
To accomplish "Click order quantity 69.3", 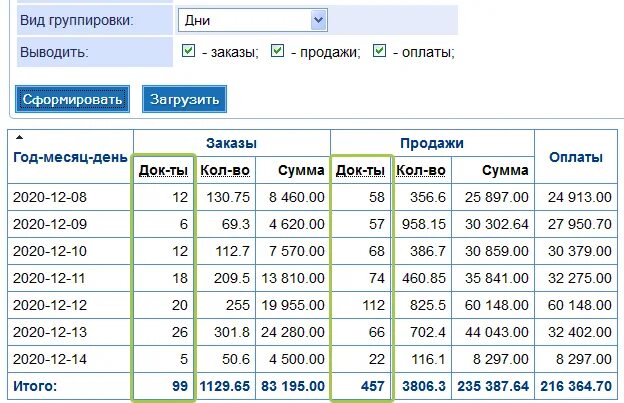I will pyautogui.click(x=236, y=224).
